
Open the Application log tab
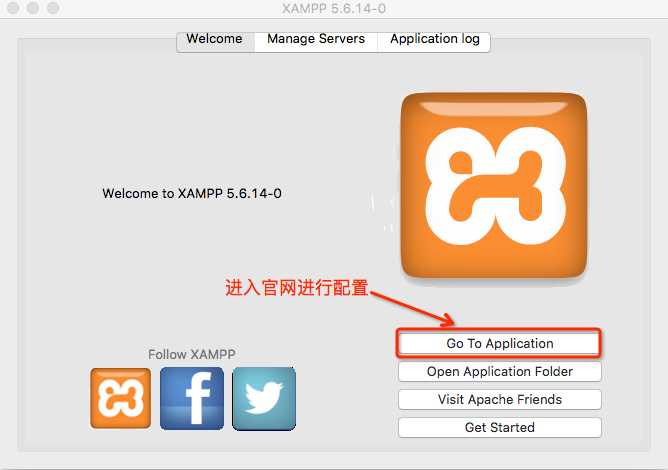coord(434,42)
